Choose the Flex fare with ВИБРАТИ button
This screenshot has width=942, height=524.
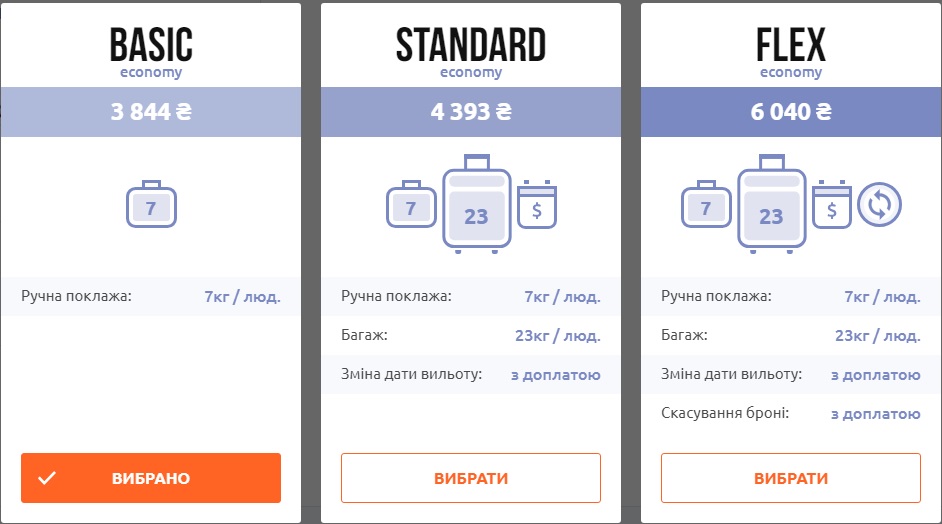tap(791, 478)
